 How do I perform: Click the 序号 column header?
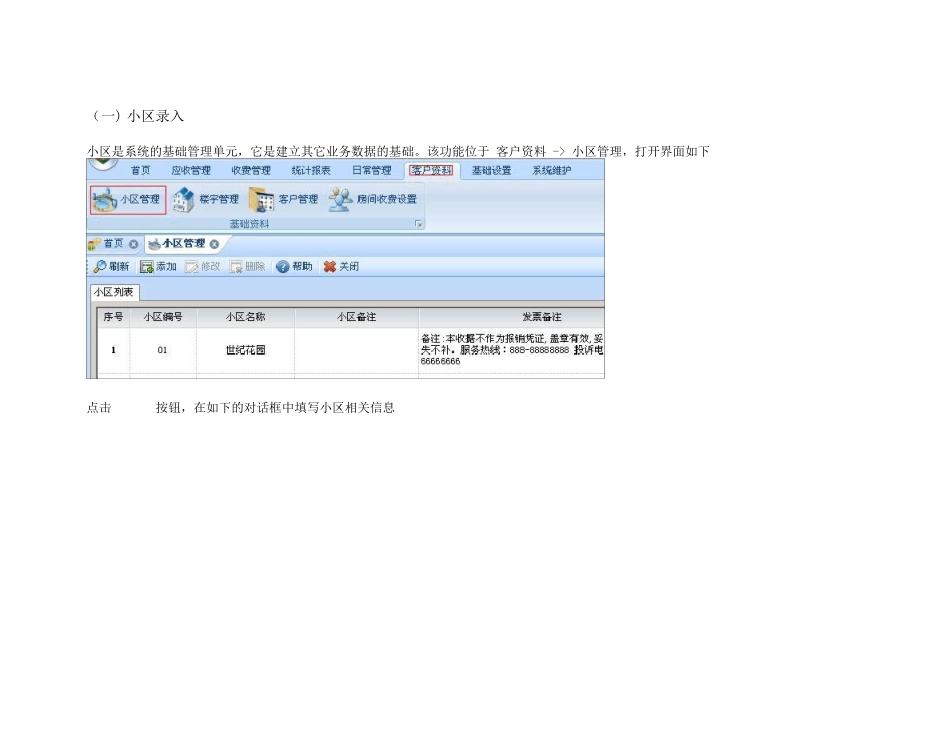point(113,317)
